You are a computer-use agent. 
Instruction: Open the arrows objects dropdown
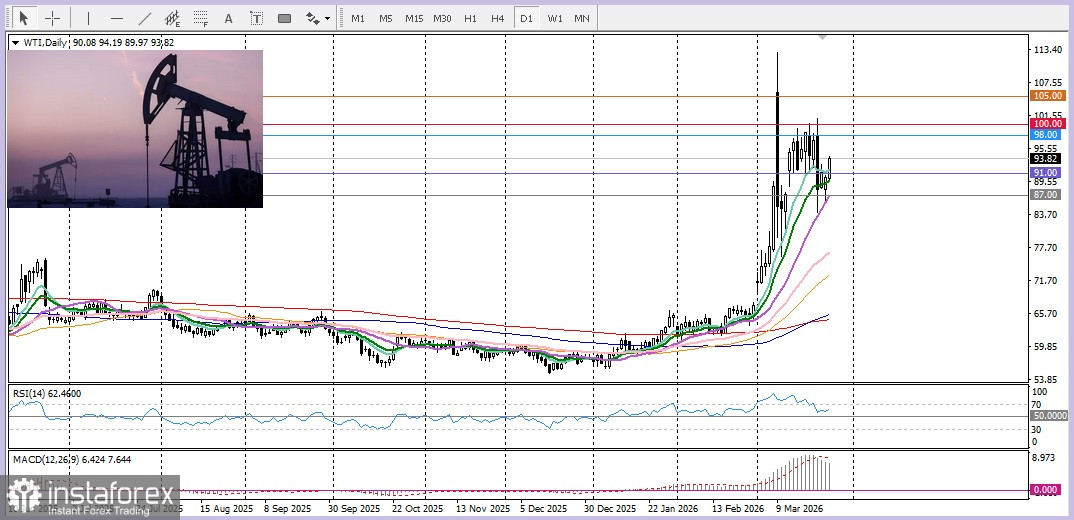tap(317, 18)
